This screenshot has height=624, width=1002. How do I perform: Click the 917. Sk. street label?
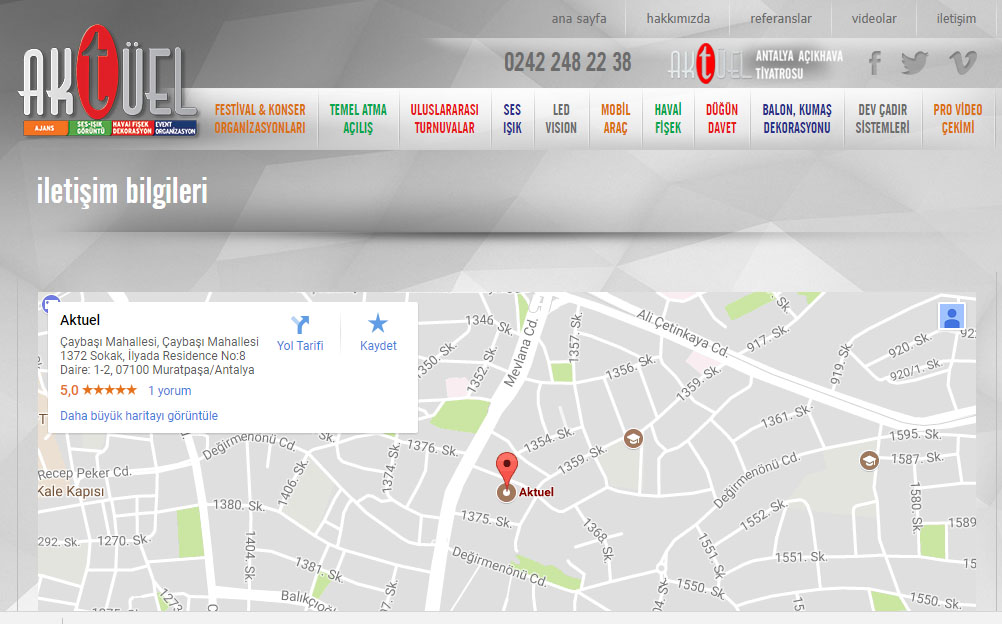pos(767,338)
